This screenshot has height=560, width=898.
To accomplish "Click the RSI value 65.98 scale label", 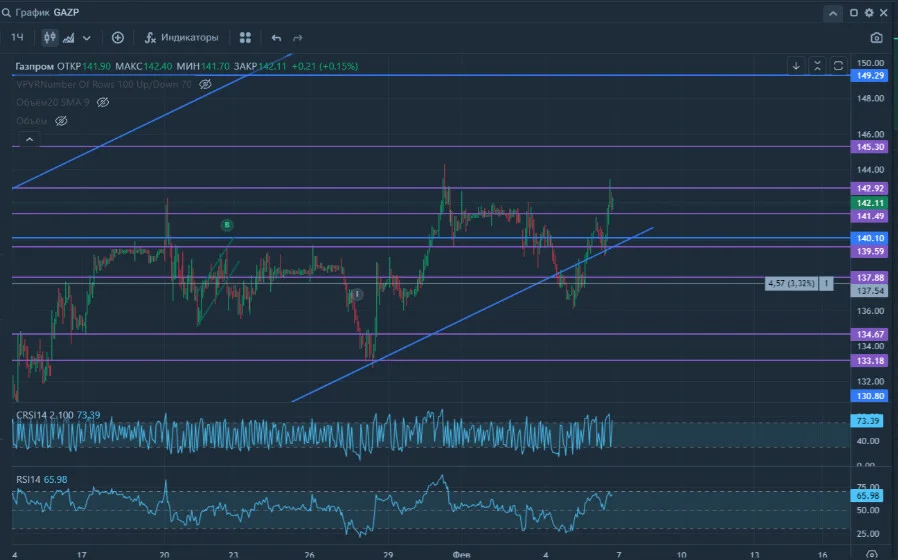I will (868, 496).
